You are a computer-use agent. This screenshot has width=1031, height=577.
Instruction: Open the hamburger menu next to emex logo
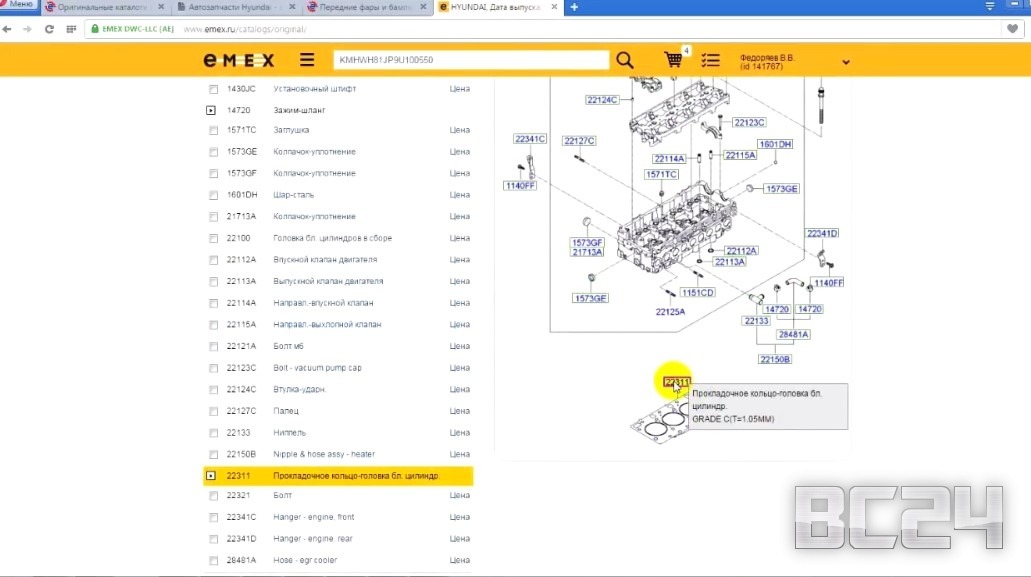(306, 60)
